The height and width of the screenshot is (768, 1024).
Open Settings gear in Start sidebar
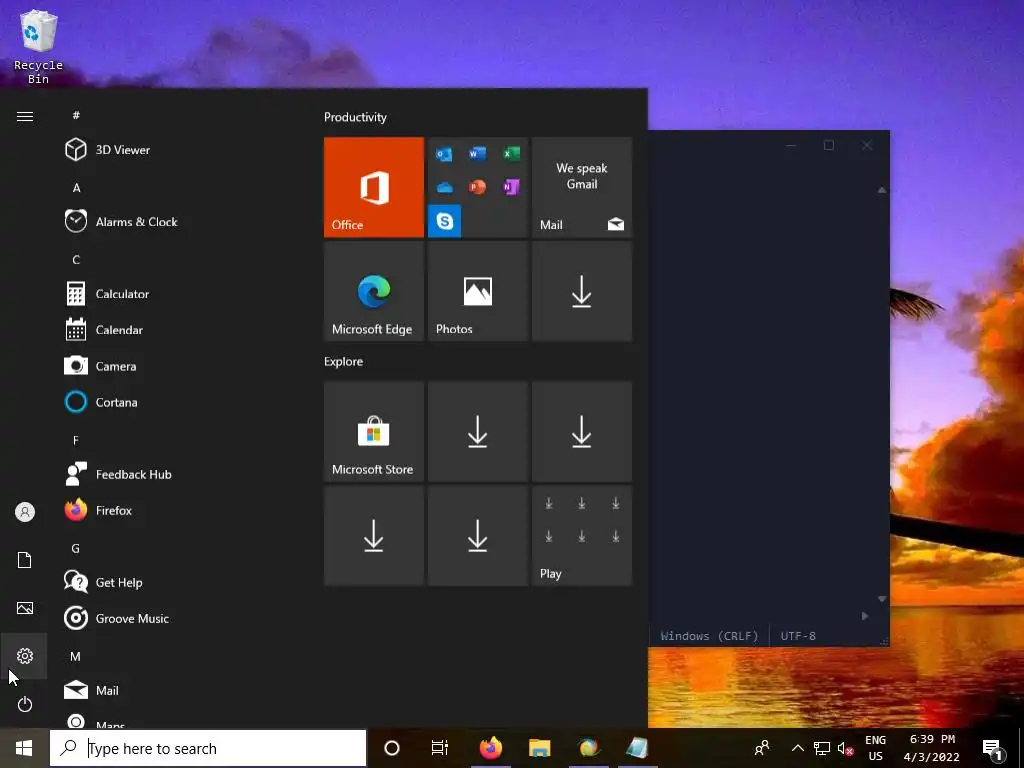tap(25, 656)
